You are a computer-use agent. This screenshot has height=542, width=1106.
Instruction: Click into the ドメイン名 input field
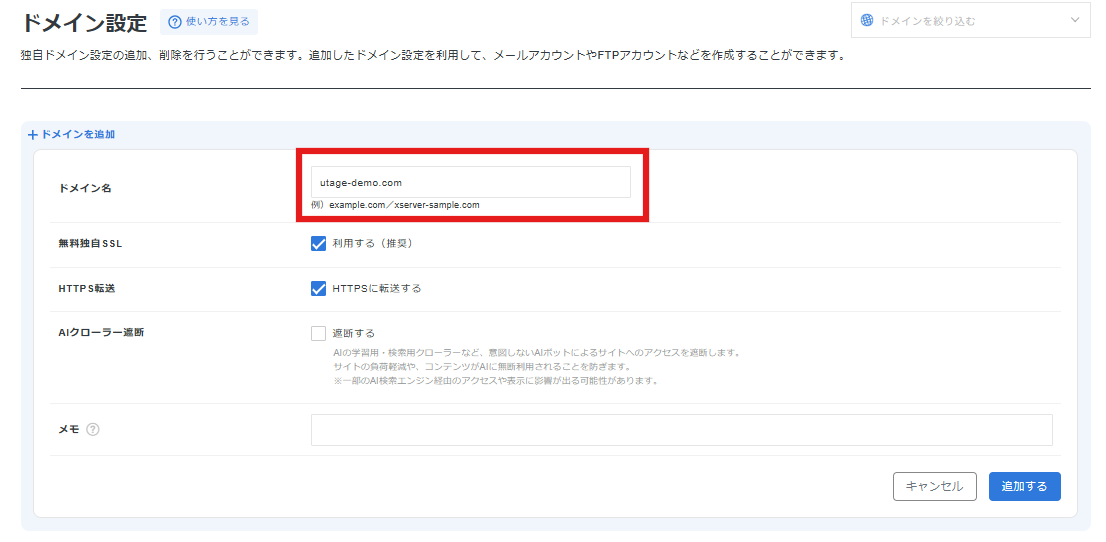click(470, 182)
